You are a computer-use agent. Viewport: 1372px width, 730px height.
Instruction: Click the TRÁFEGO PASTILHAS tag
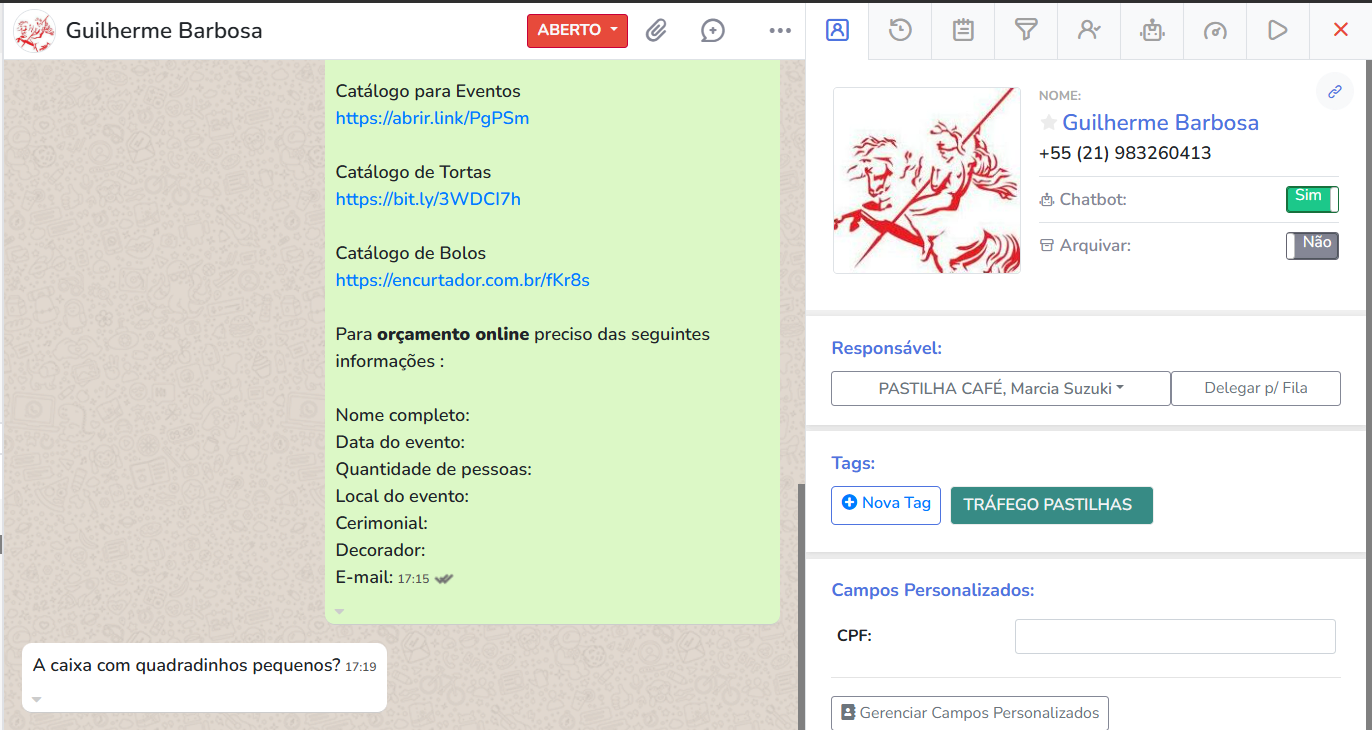click(x=1051, y=505)
